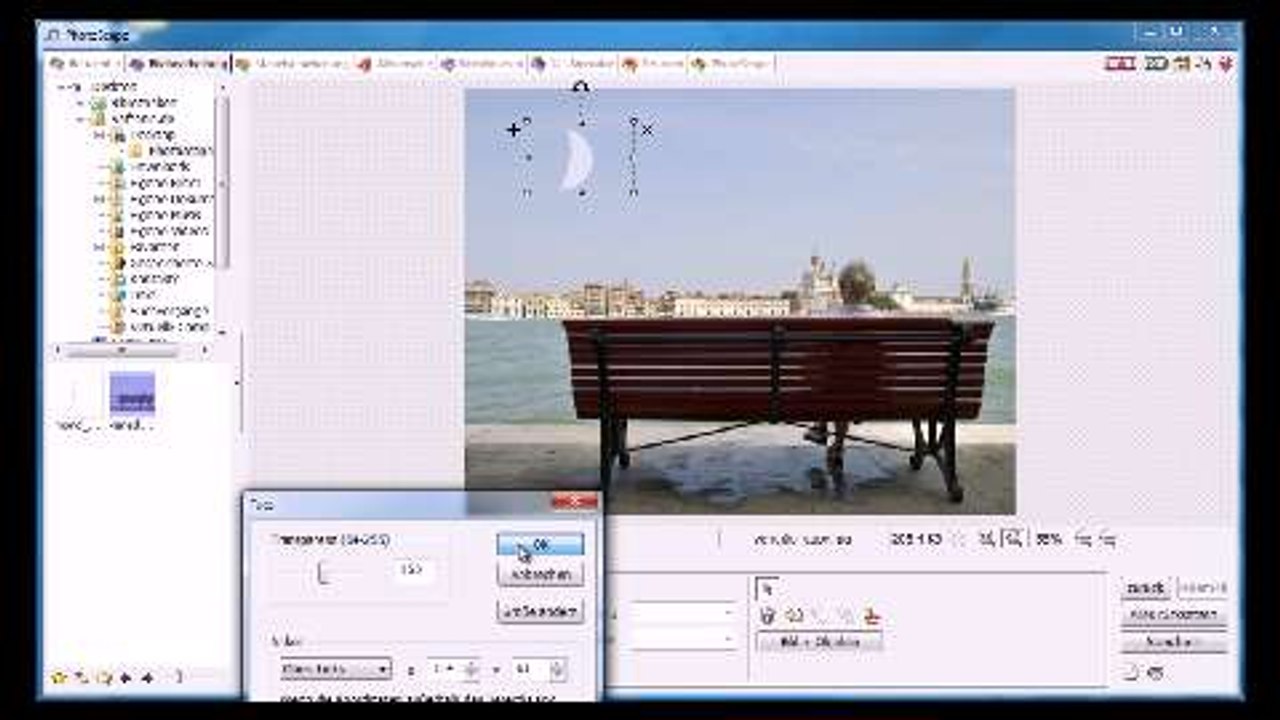Open the size dropdown in the dialog
1280x720 pixels.
[x=335, y=669]
